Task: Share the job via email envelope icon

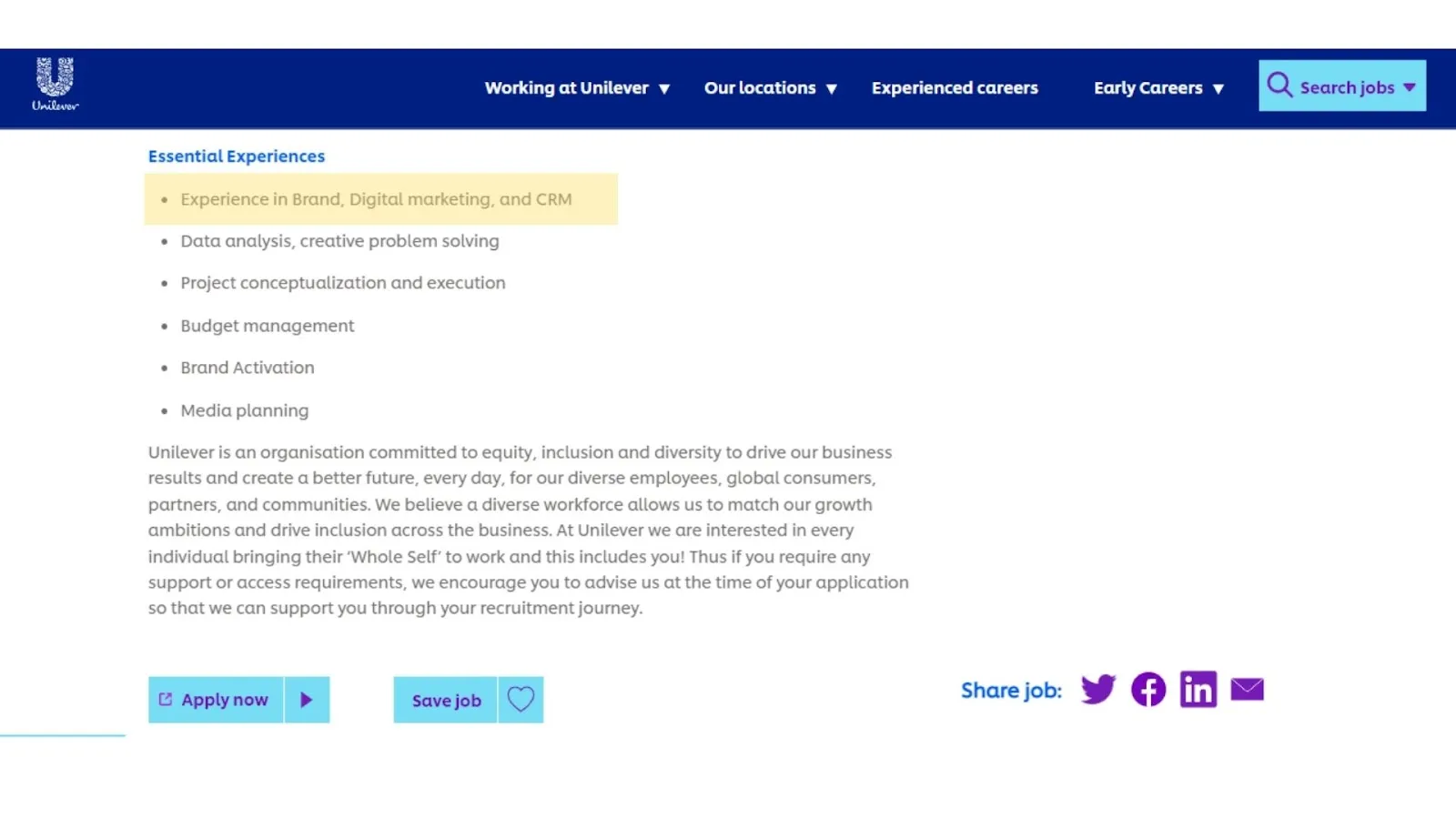Action: [1247, 690]
